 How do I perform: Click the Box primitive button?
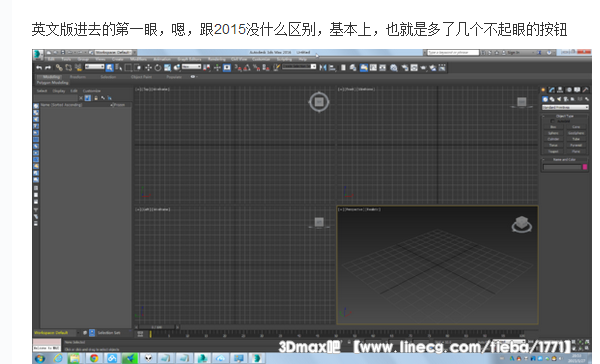tap(553, 127)
